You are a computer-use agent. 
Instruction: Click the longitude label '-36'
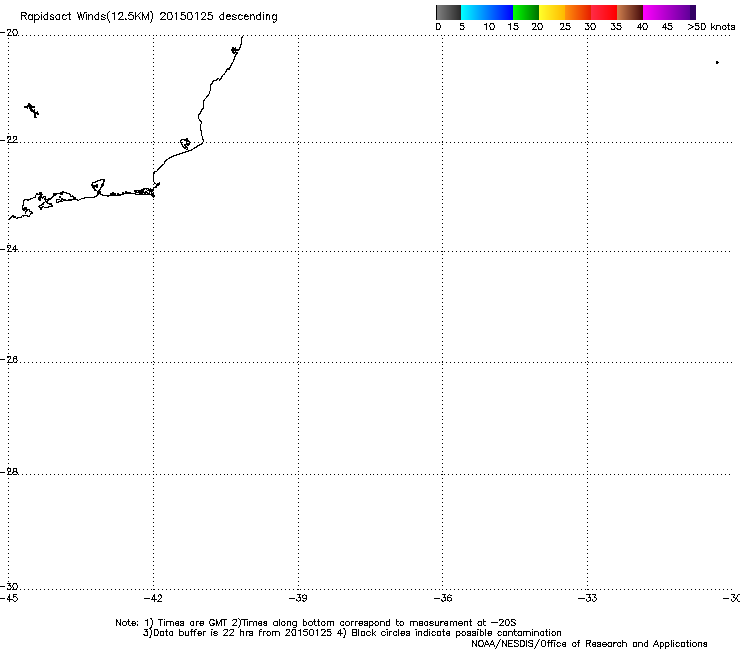[443, 598]
